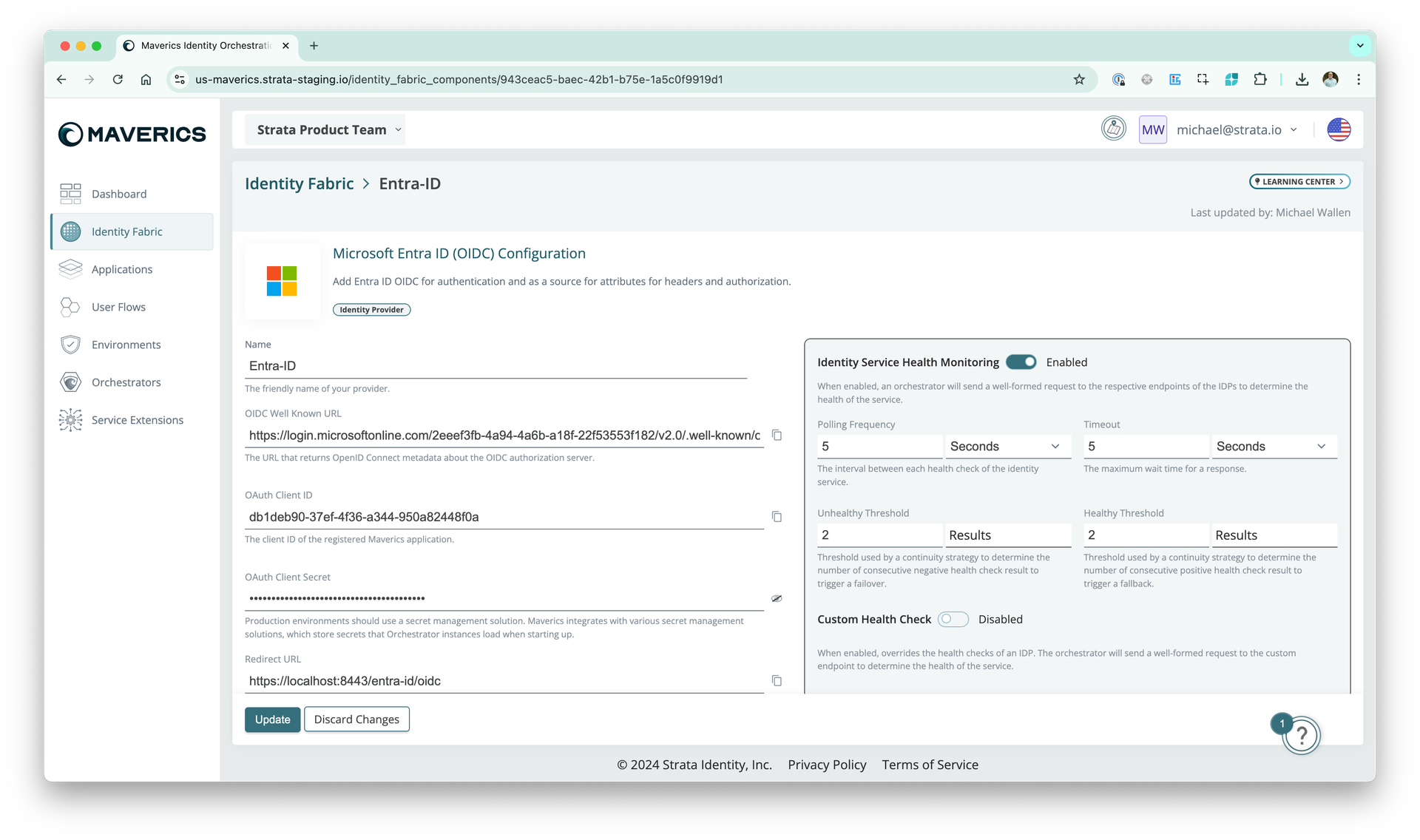Open Environments in the sidebar

point(132,345)
